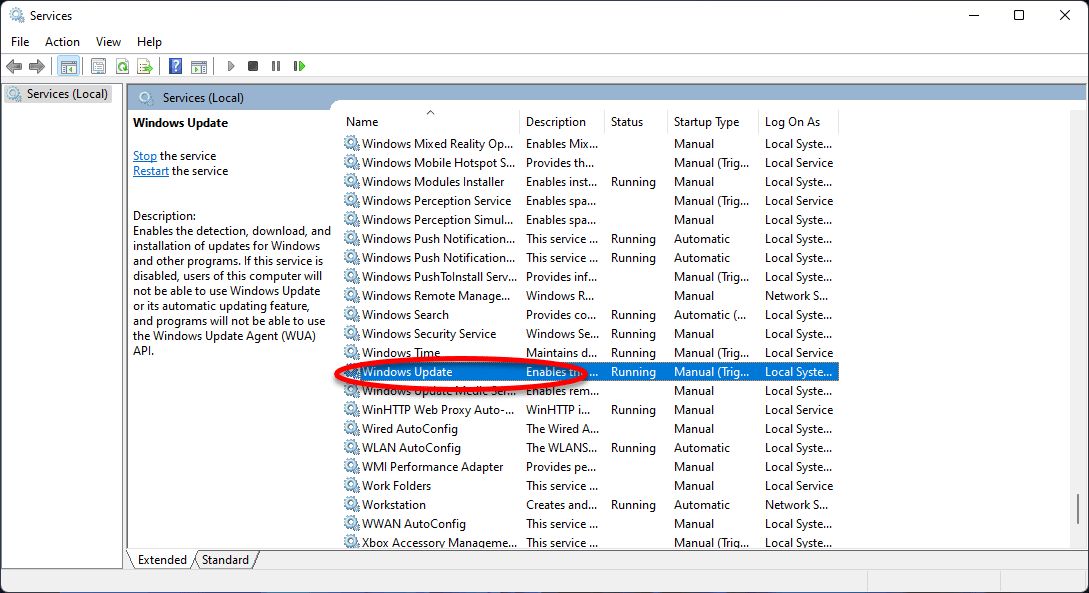Open the File menu

pos(20,42)
